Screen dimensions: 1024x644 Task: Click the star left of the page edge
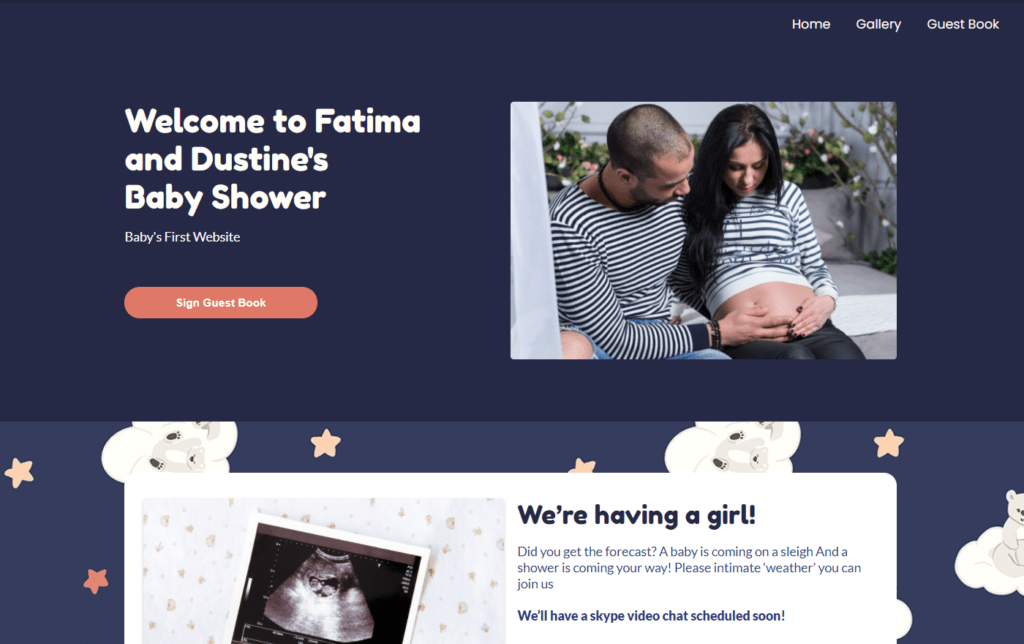coord(19,472)
